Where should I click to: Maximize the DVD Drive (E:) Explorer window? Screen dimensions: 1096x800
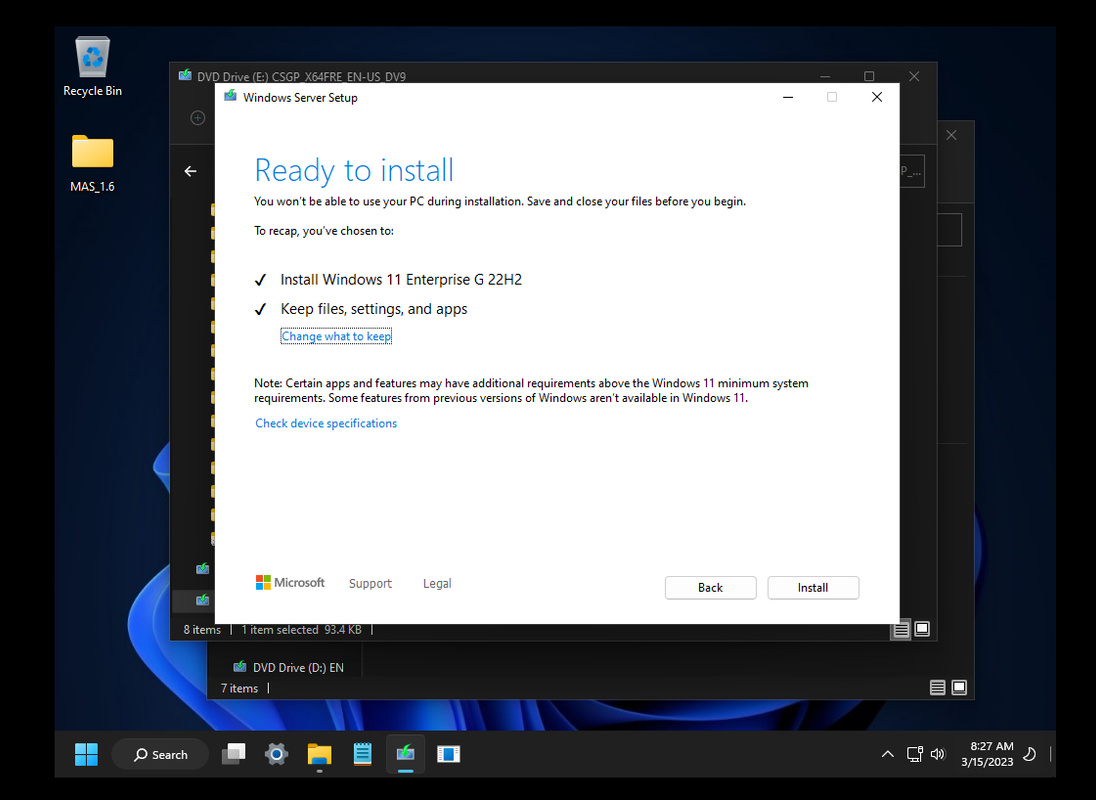point(869,76)
